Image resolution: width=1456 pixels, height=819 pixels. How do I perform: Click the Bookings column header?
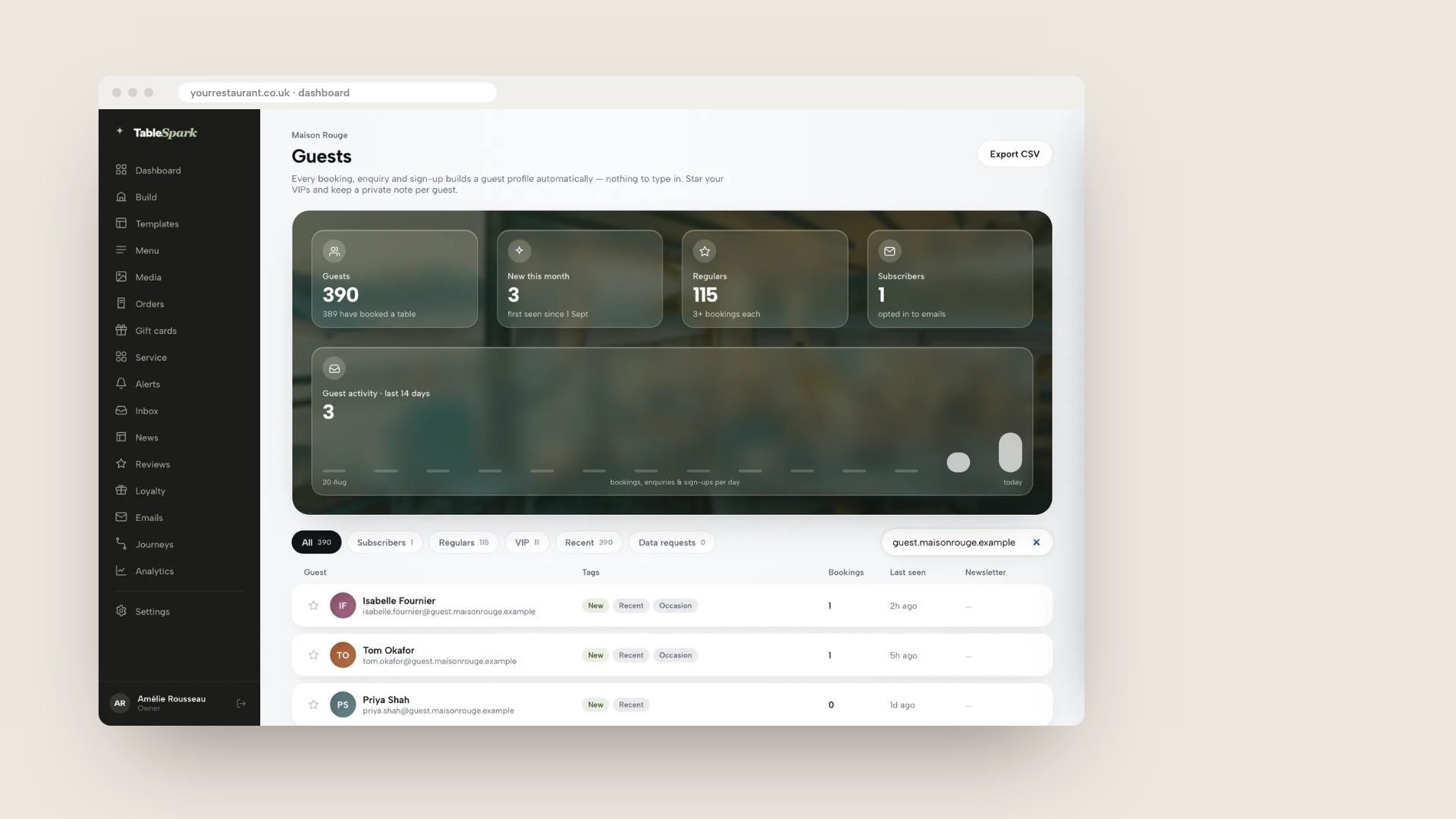coord(846,573)
